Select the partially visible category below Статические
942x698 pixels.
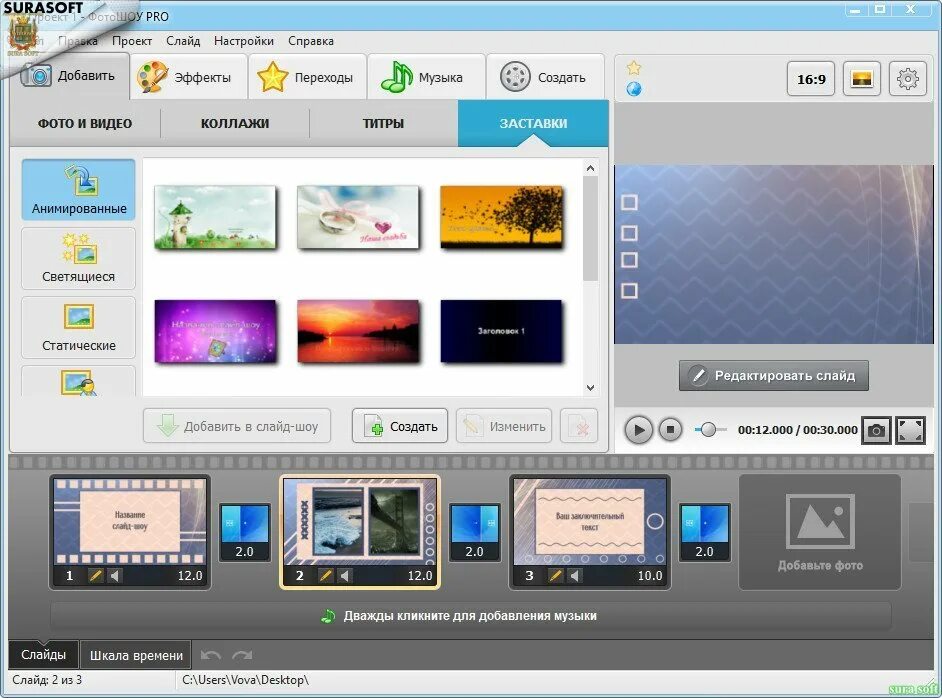79,380
